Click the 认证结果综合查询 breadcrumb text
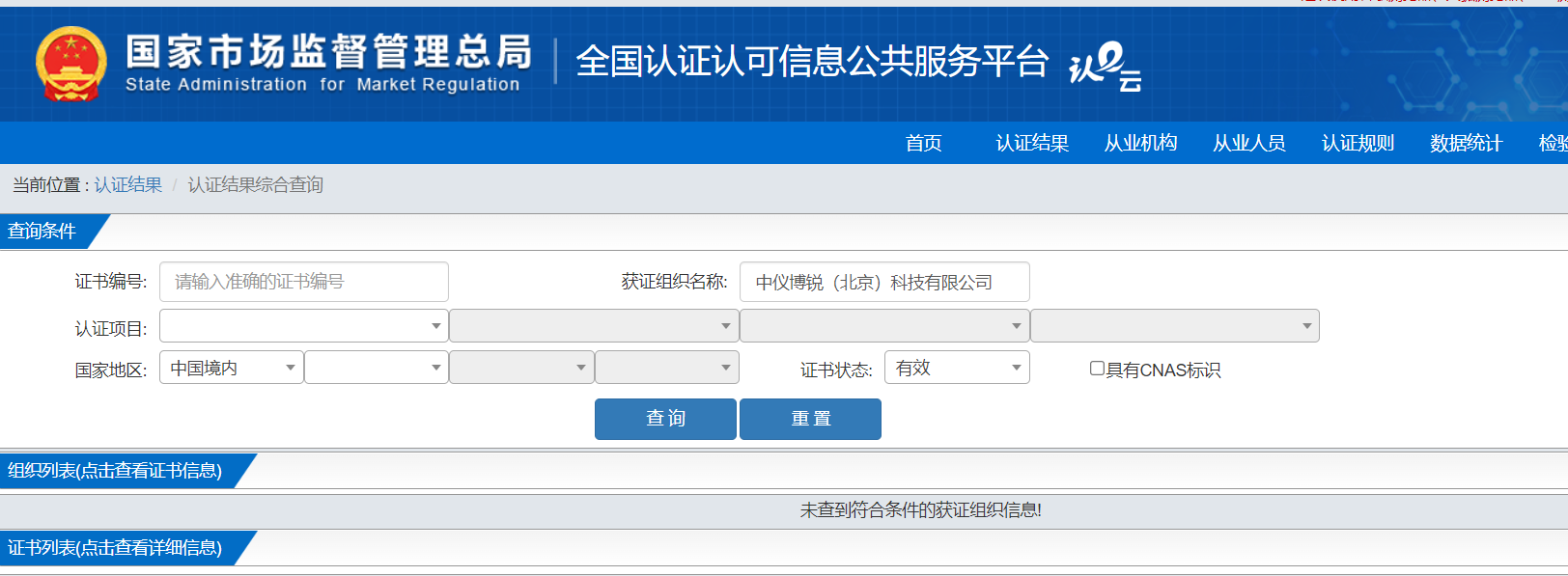This screenshot has height=576, width=1568. point(255,184)
